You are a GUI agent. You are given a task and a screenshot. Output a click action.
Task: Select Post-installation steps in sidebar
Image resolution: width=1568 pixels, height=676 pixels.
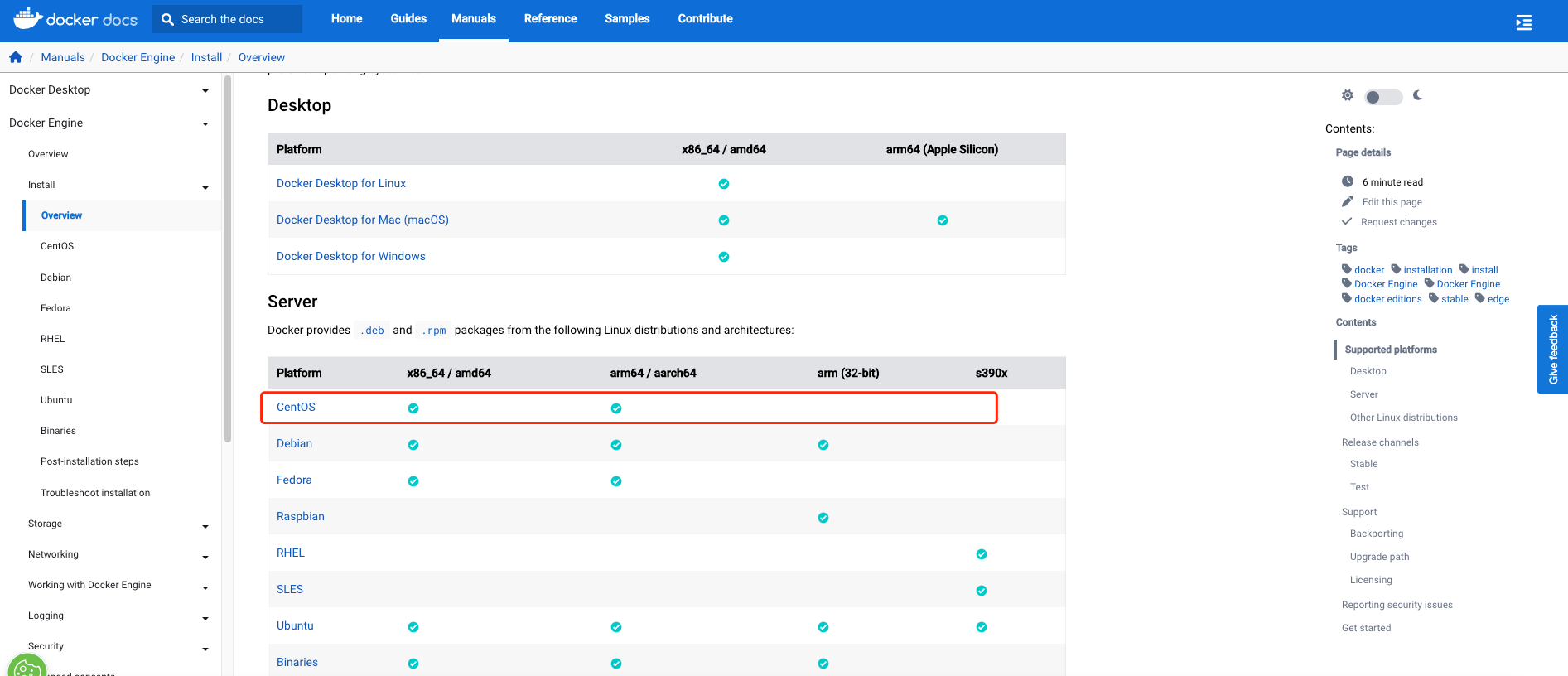click(x=89, y=461)
